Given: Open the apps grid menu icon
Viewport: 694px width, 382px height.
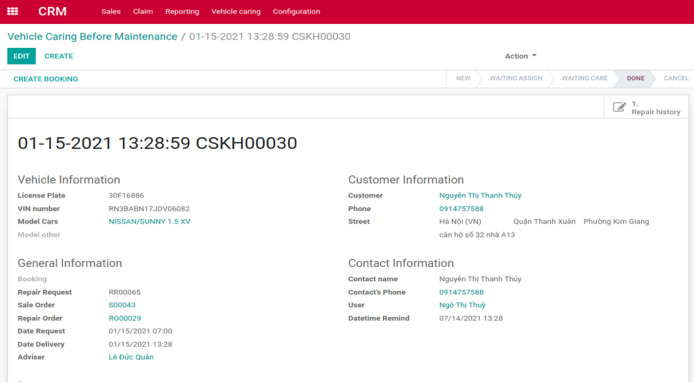Looking at the screenshot, I should pos(12,11).
